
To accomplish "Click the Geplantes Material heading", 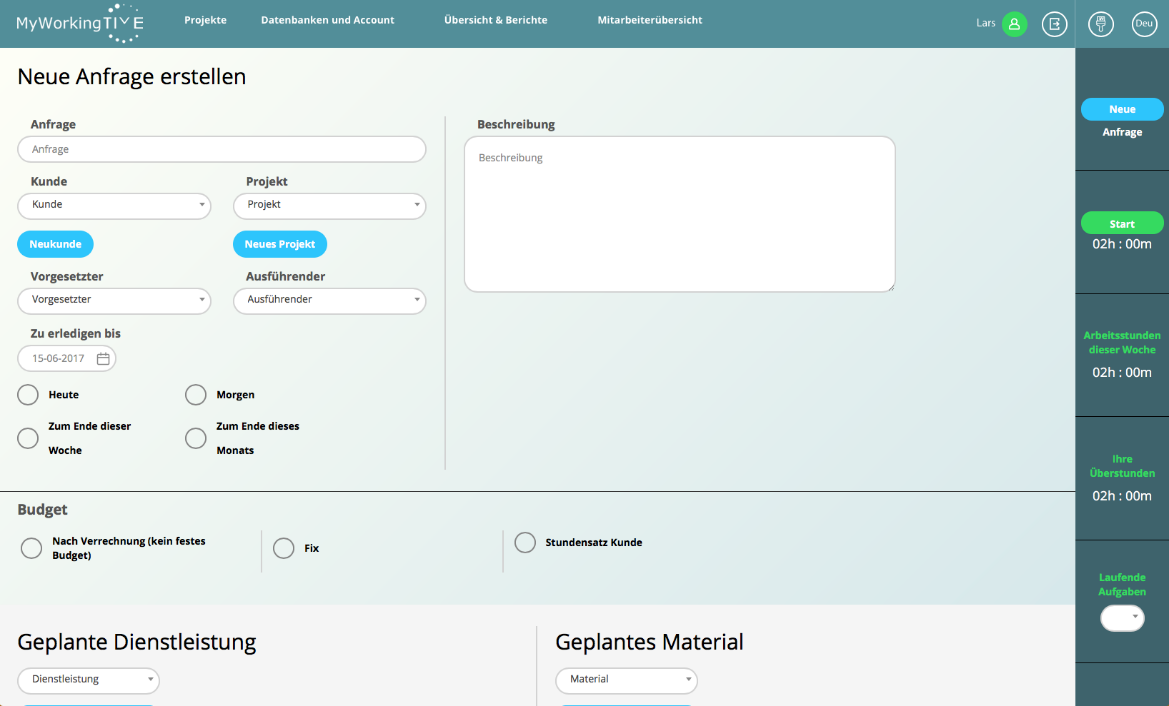I will click(x=649, y=642).
